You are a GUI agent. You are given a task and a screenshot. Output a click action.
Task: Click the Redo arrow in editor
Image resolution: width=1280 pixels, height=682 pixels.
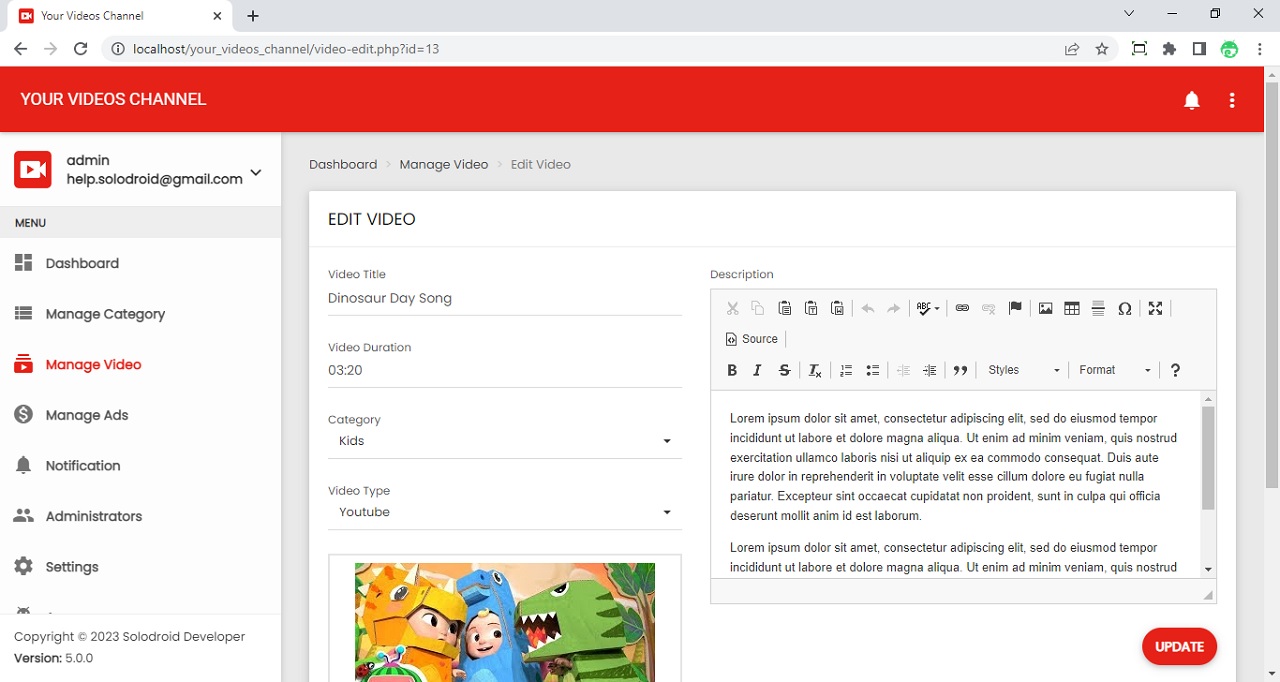coord(894,308)
